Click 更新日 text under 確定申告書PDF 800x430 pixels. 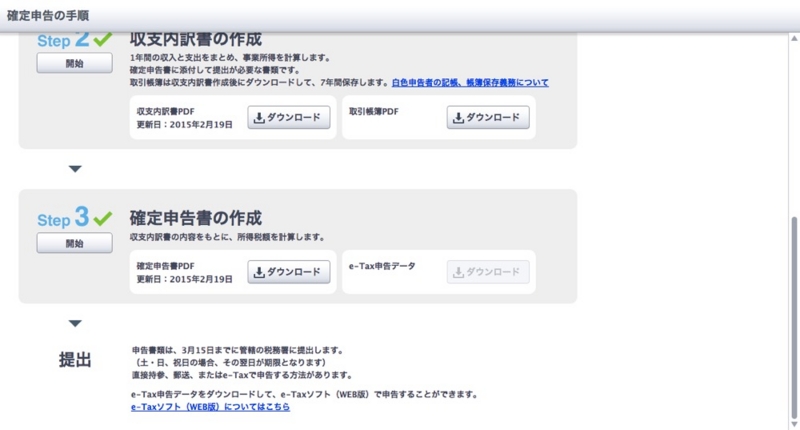[185, 279]
